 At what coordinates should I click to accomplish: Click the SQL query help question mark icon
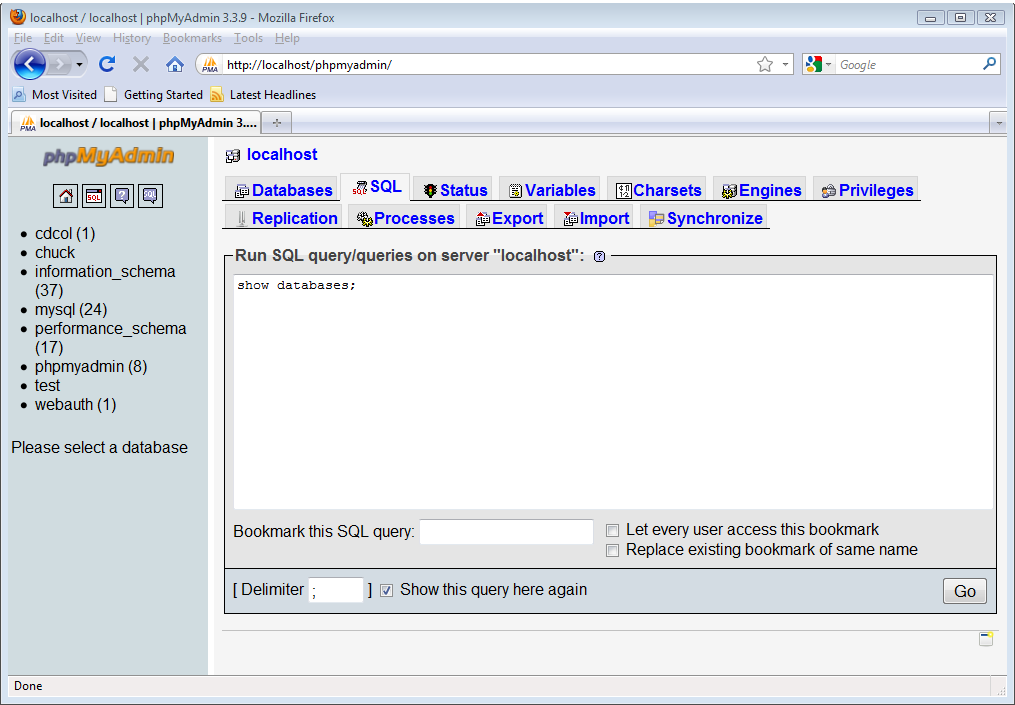599,256
